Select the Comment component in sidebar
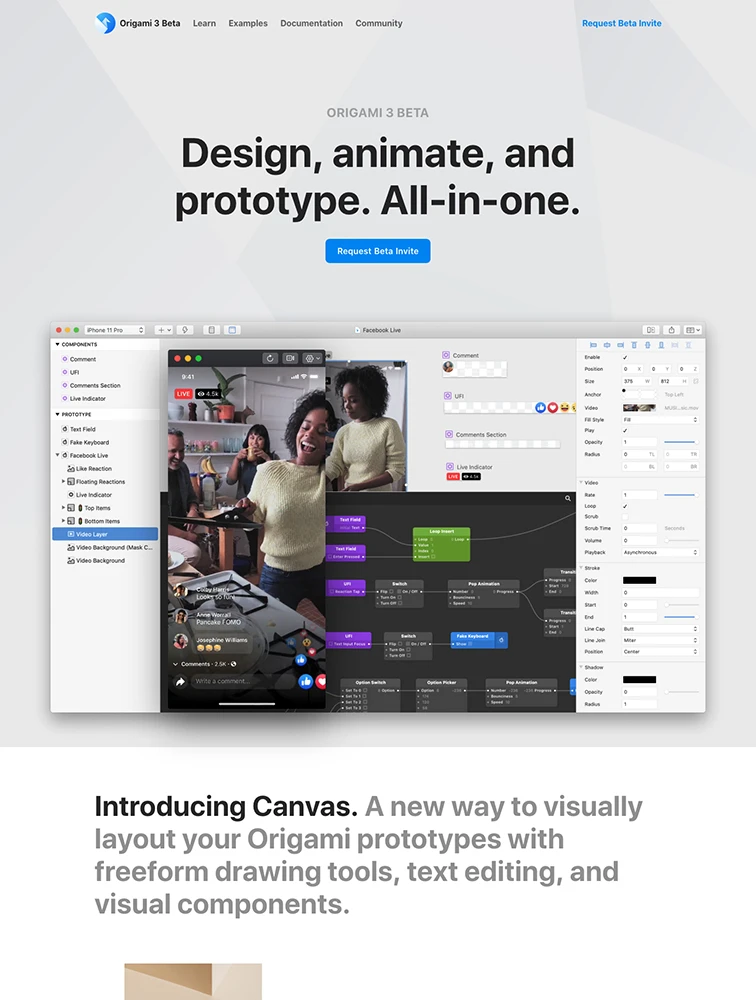This screenshot has width=756, height=1000. click(x=83, y=359)
